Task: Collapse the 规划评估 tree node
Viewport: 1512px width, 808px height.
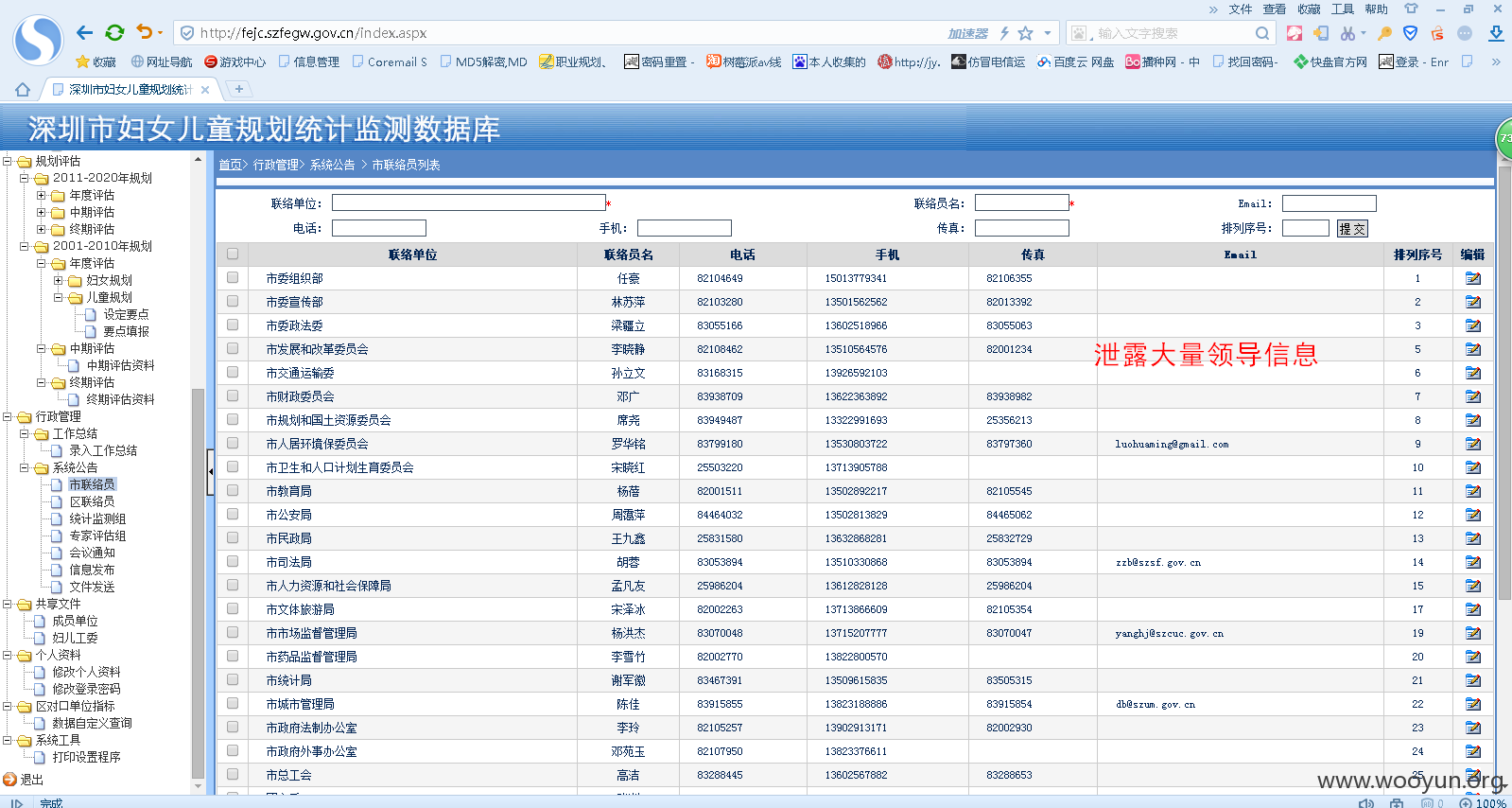Action: coord(8,161)
